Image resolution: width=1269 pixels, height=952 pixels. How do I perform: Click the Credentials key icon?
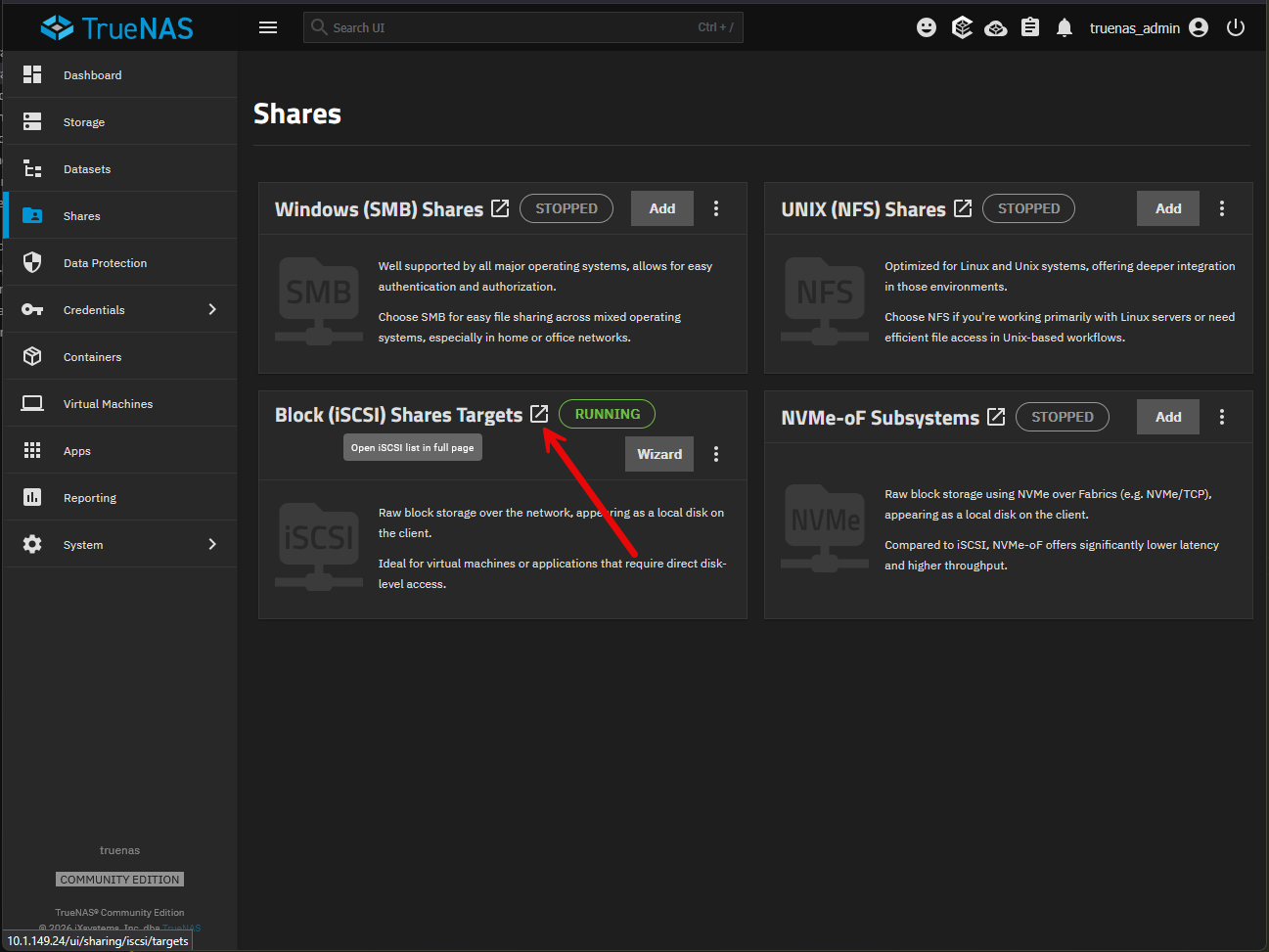coord(32,309)
